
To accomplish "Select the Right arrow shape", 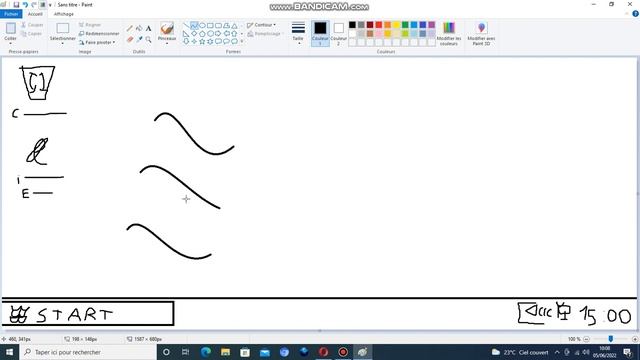I will coord(218,33).
